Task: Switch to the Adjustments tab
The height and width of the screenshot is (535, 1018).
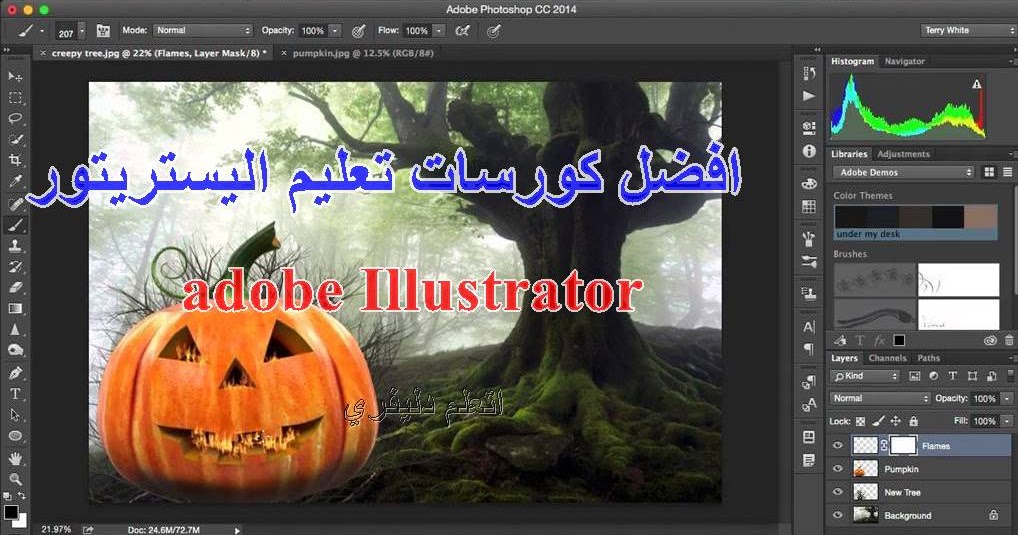Action: tap(903, 154)
